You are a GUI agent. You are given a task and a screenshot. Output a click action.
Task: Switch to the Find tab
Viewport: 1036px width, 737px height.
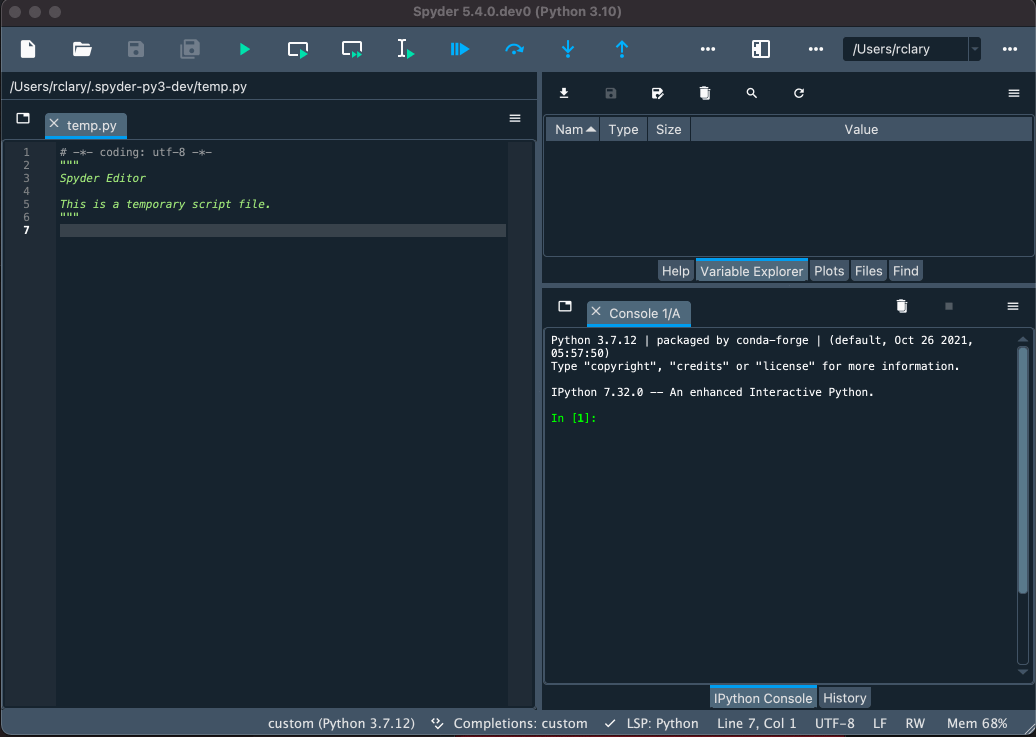click(905, 271)
